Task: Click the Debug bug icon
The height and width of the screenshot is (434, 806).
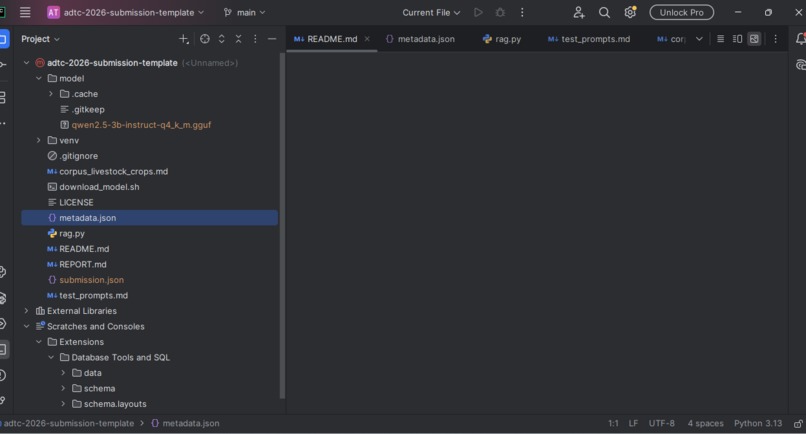Action: tap(500, 12)
